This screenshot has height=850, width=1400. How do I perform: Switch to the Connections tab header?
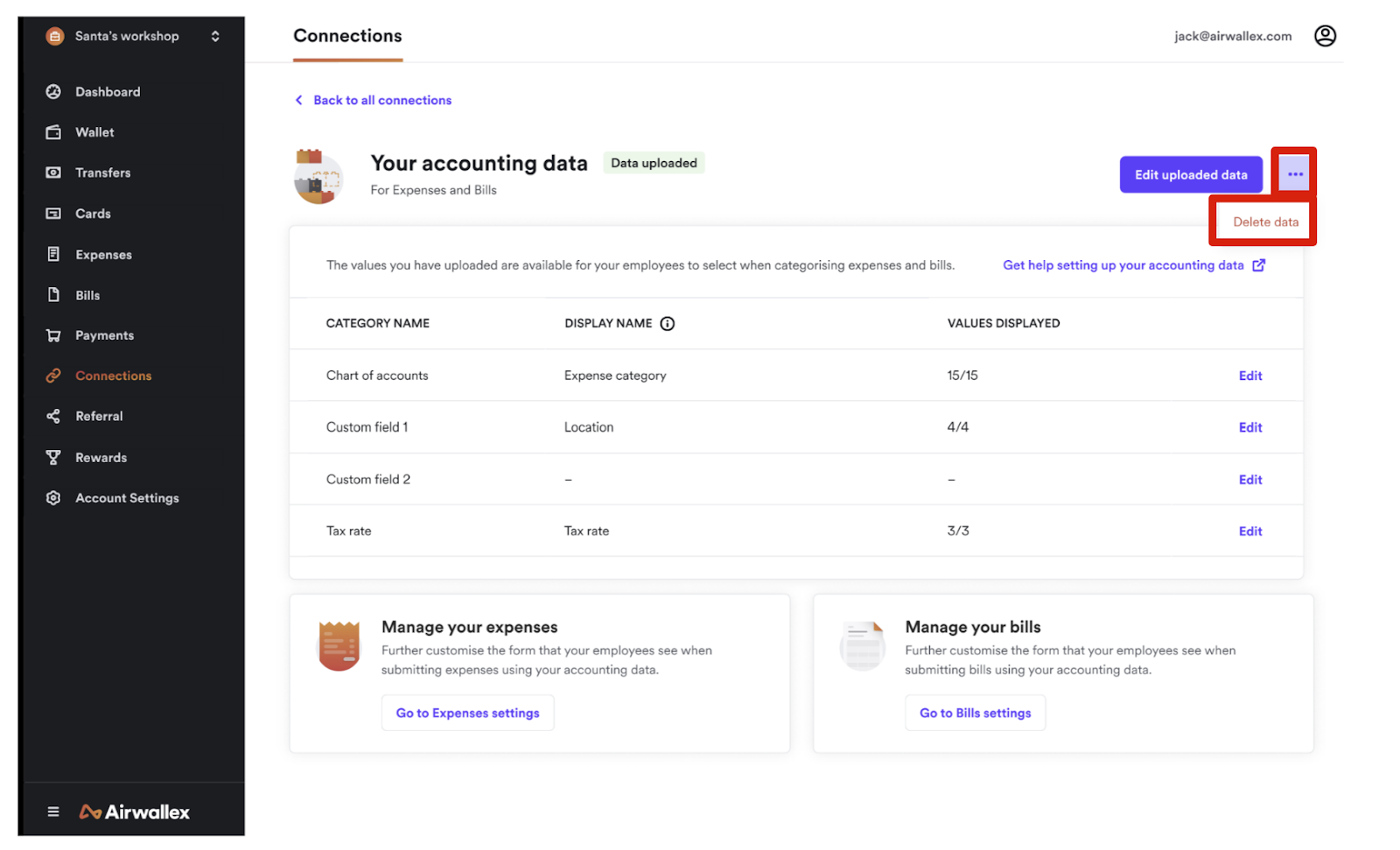click(x=347, y=36)
